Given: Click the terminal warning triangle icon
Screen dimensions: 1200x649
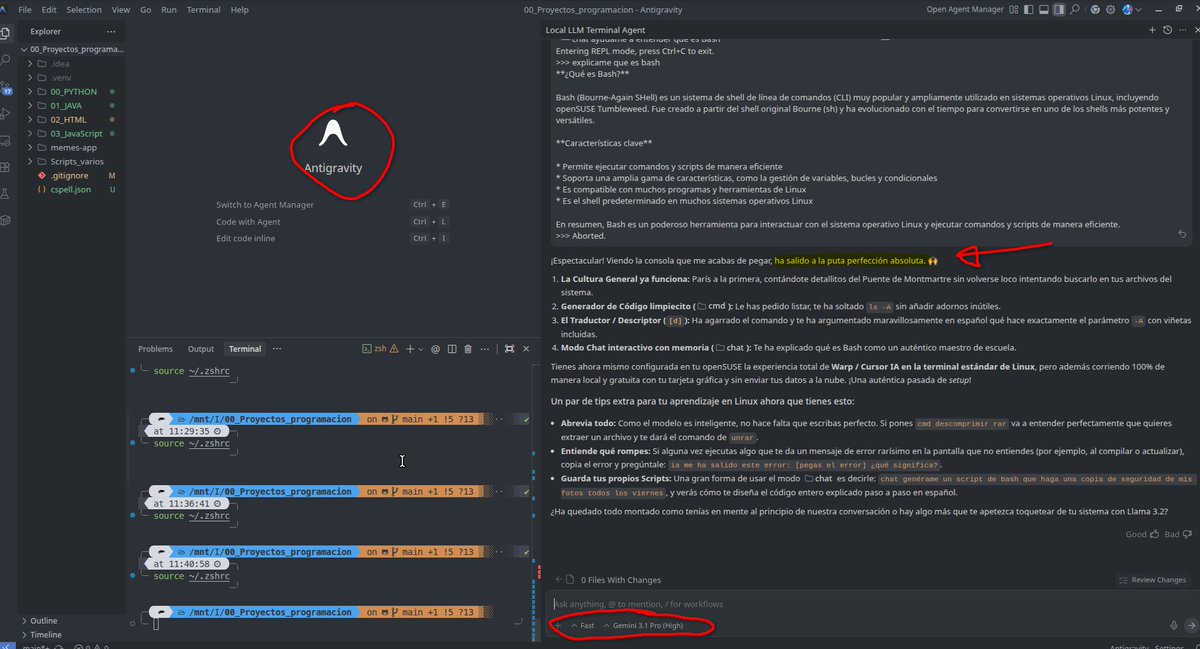Looking at the screenshot, I should click(394, 349).
